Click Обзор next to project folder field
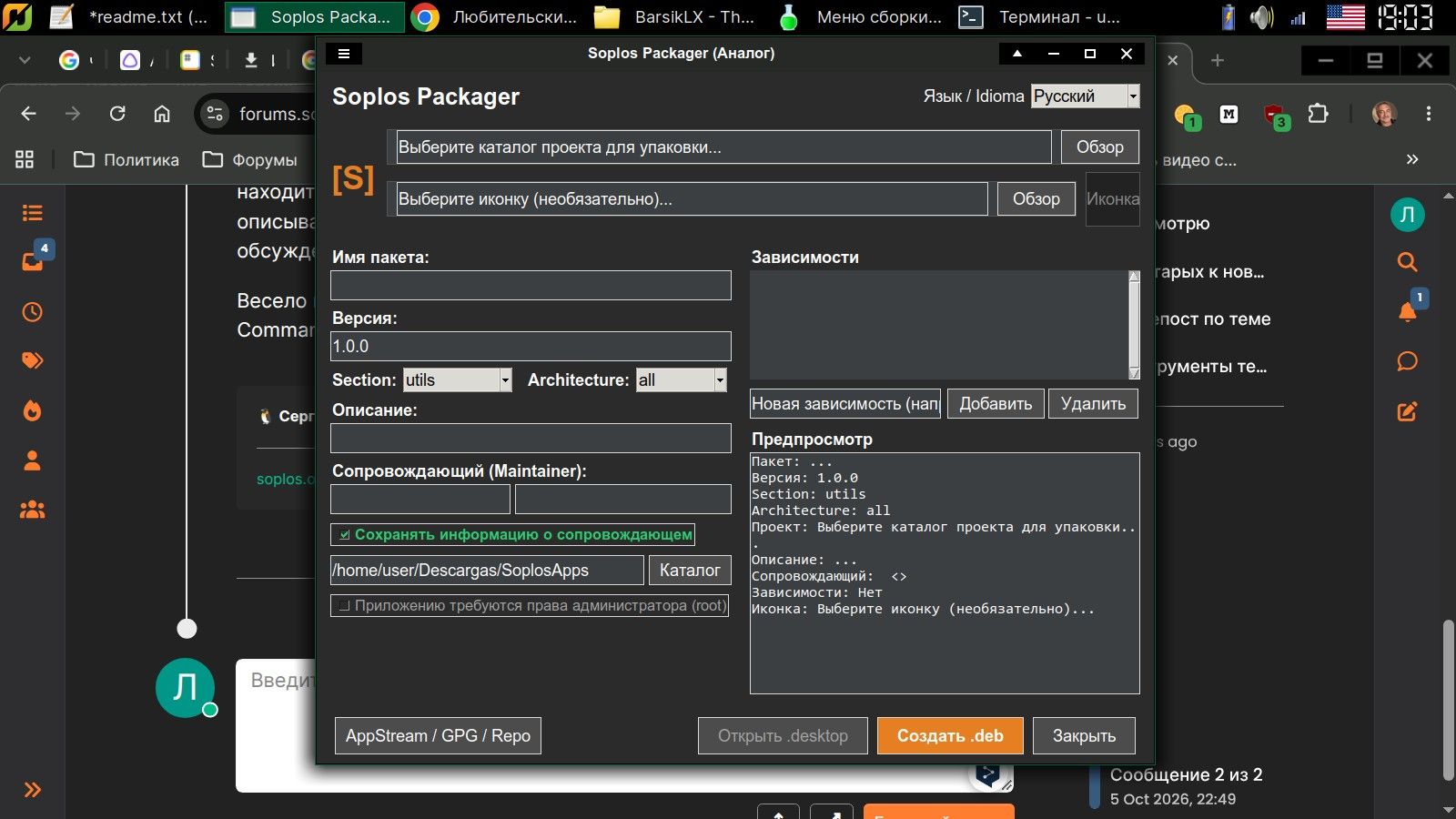Viewport: 1456px width, 819px height. coord(1099,147)
